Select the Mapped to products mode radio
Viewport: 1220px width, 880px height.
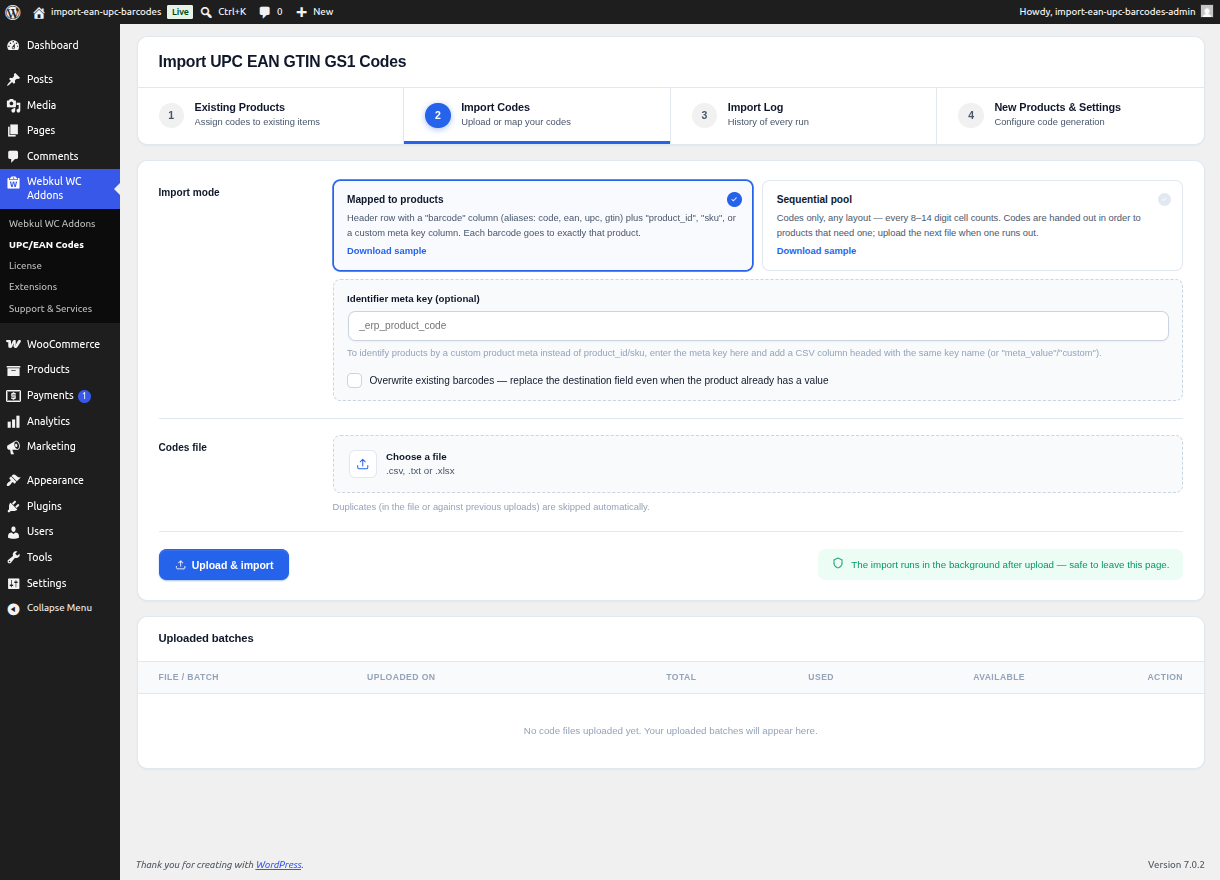pos(734,199)
